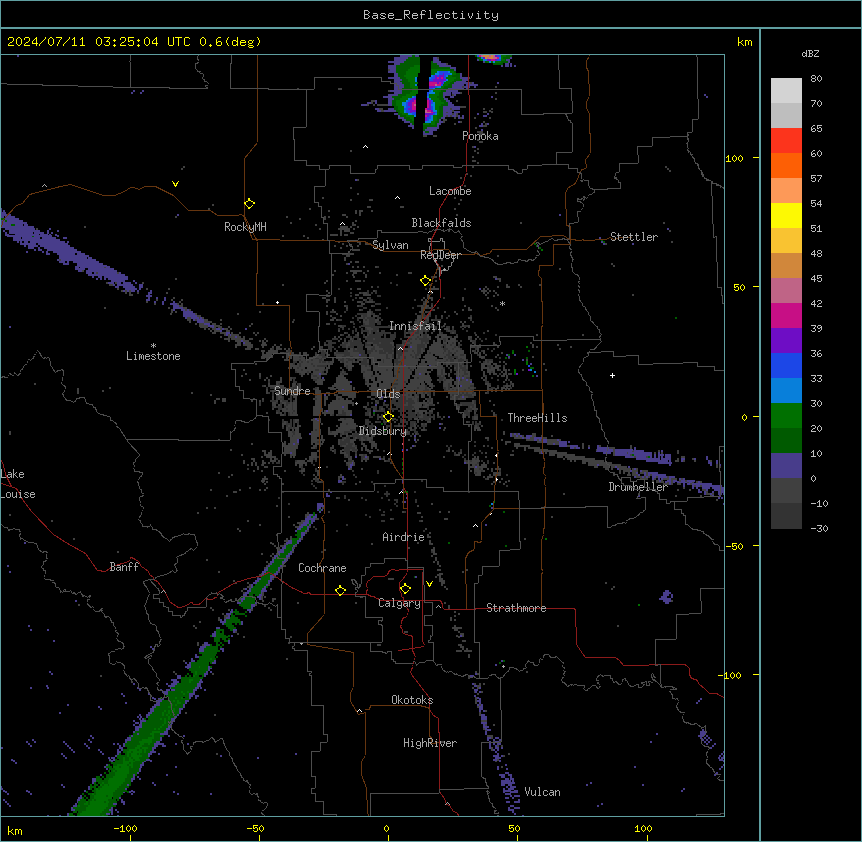The image size is (862, 842).
Task: Select the orange 60 dBZ legend swatch
Action: pos(786,165)
